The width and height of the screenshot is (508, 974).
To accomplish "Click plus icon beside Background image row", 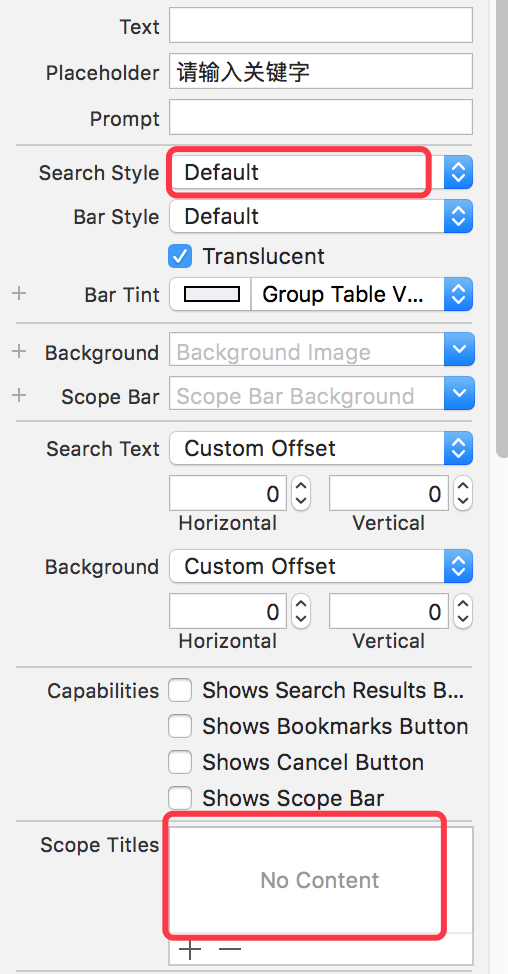I will 19,352.
